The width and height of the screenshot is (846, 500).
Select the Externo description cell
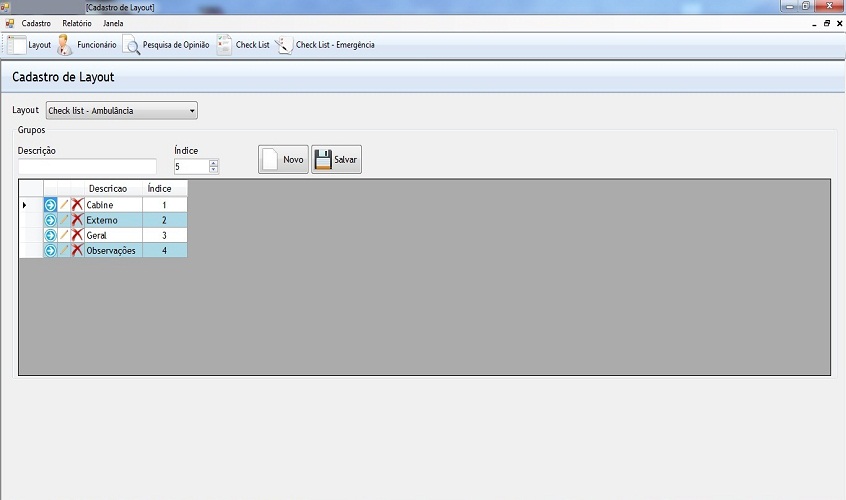click(x=113, y=220)
